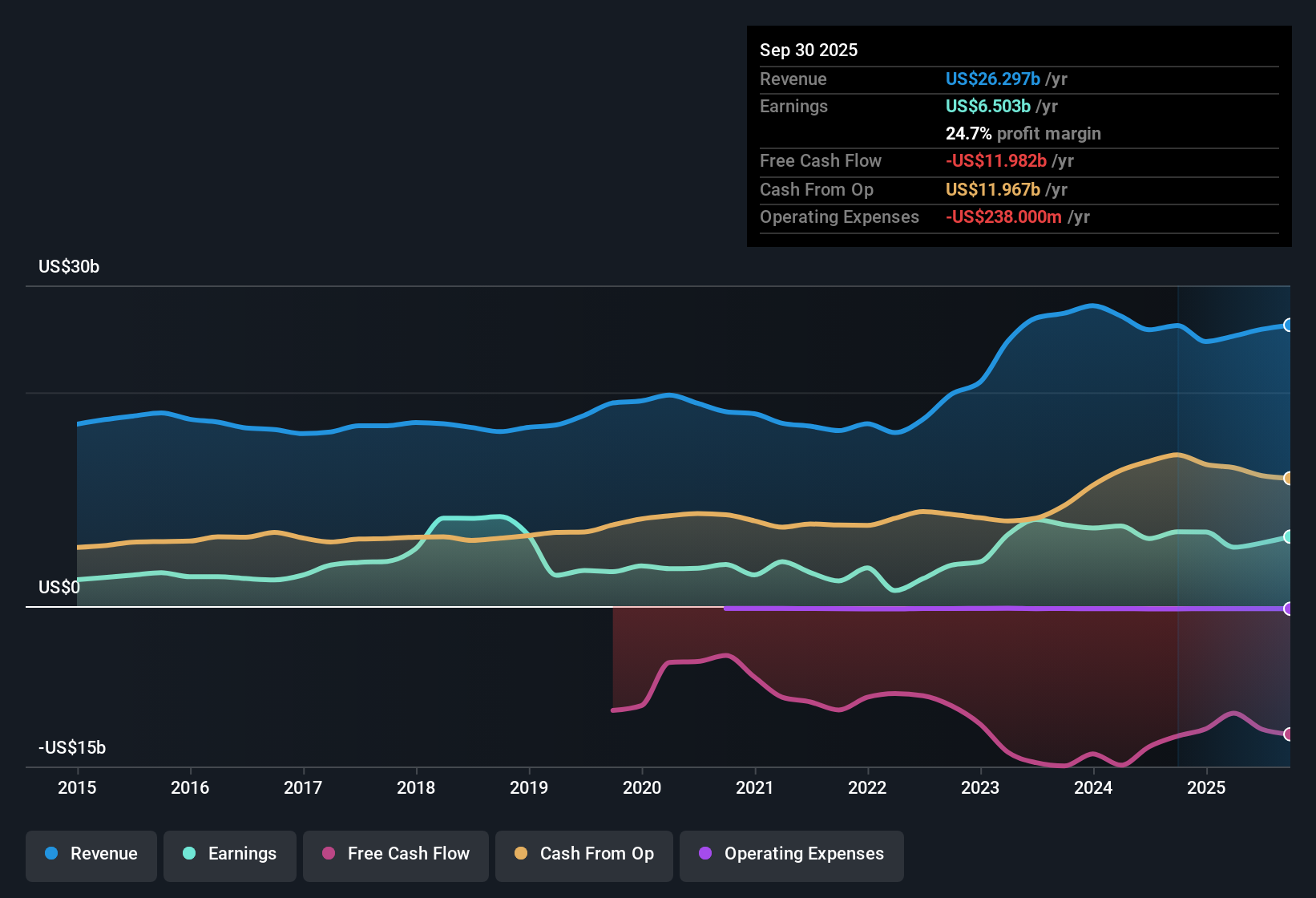Click the Revenue endpoint marker on the chart
Image resolution: width=1316 pixels, height=898 pixels.
tap(1289, 325)
